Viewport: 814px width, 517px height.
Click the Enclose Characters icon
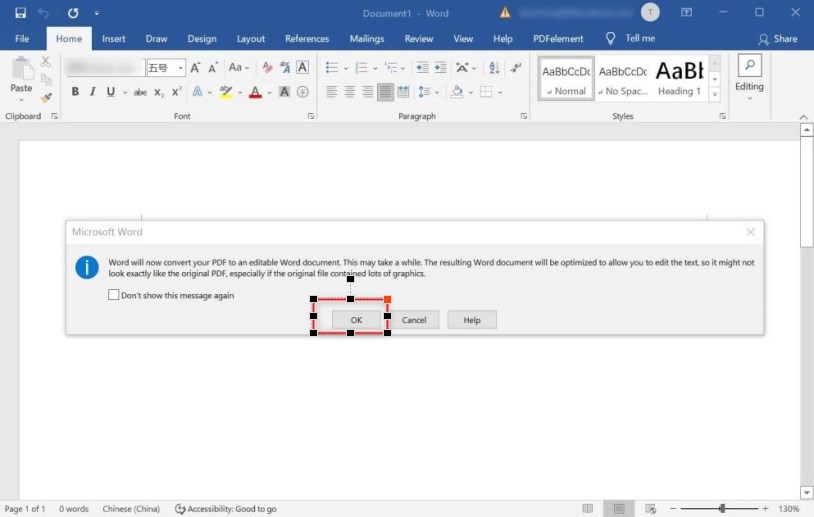point(303,92)
